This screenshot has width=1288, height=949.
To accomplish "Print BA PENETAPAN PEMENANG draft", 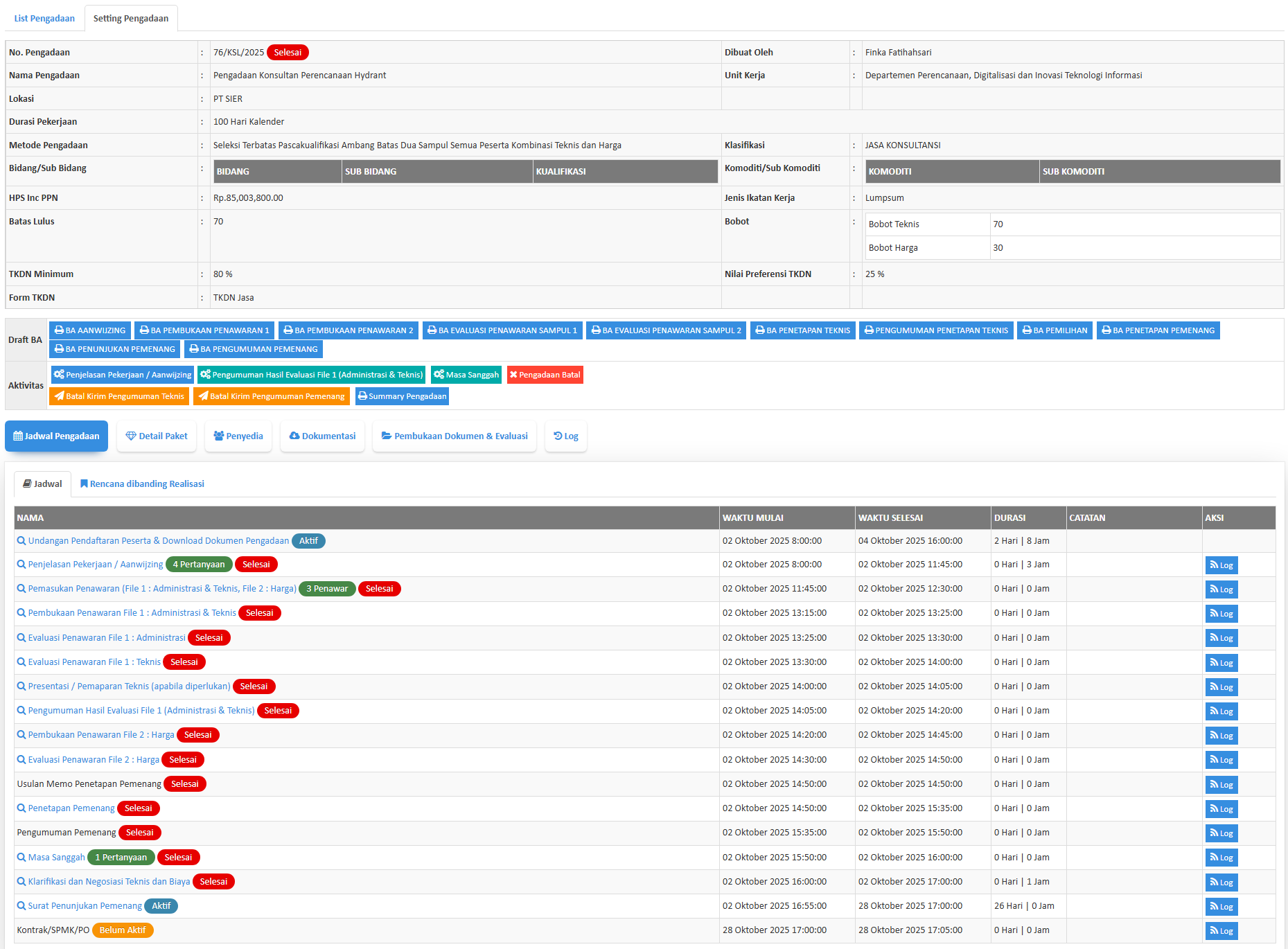I will (1158, 330).
